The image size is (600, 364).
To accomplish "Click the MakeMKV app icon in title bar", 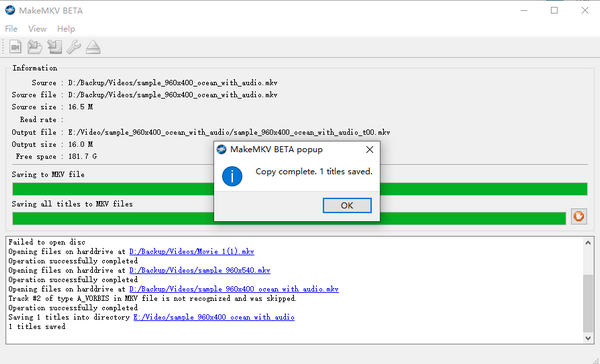I will pyautogui.click(x=10, y=10).
